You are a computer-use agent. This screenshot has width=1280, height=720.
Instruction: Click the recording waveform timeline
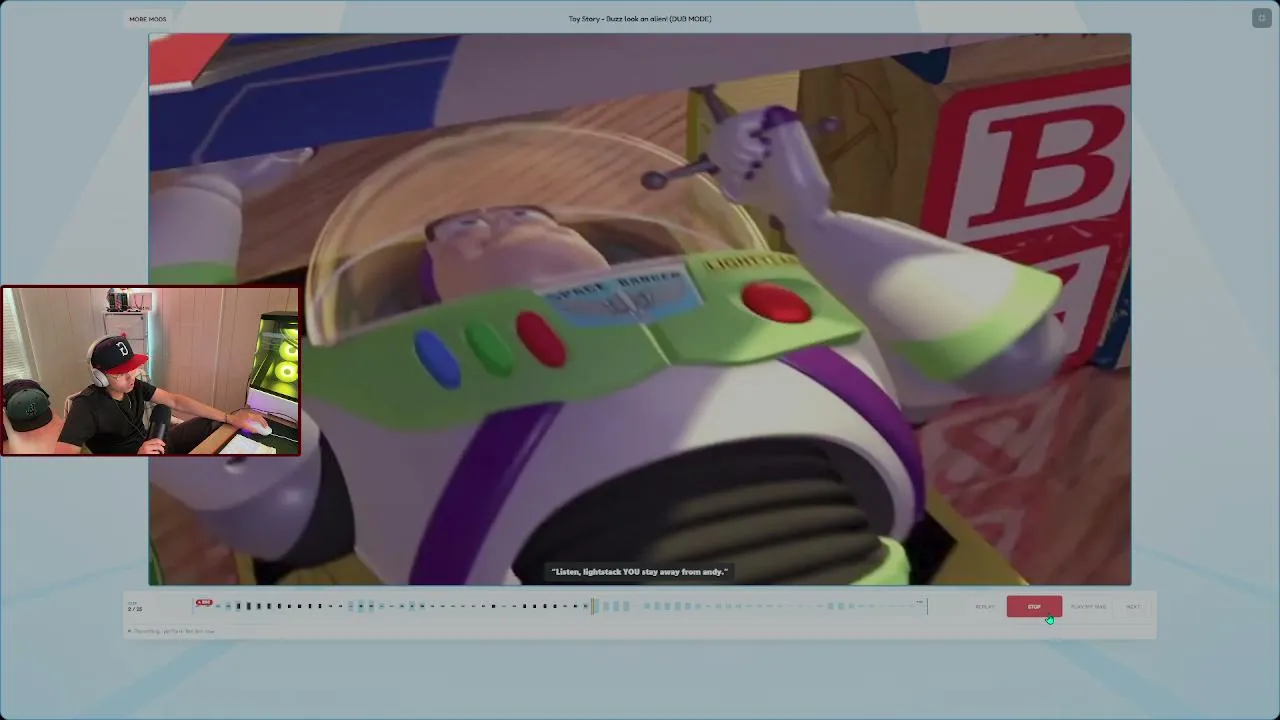(560, 606)
